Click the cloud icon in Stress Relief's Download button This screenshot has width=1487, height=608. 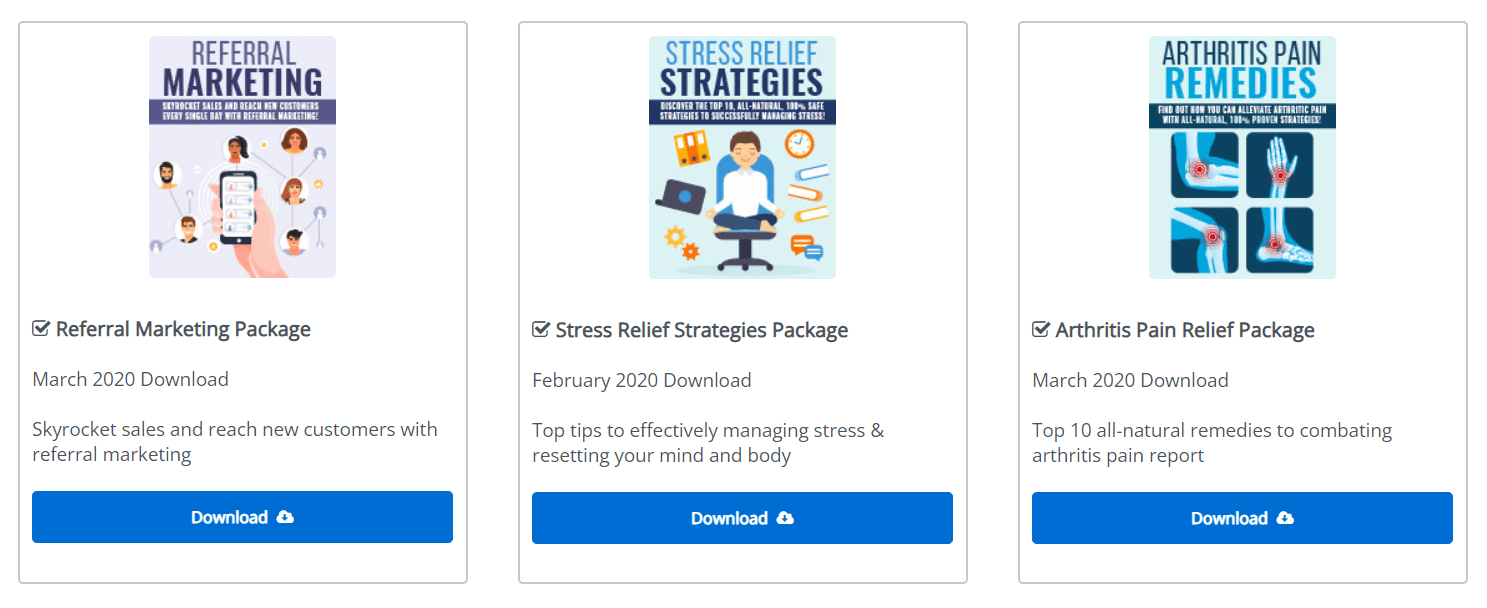click(785, 518)
